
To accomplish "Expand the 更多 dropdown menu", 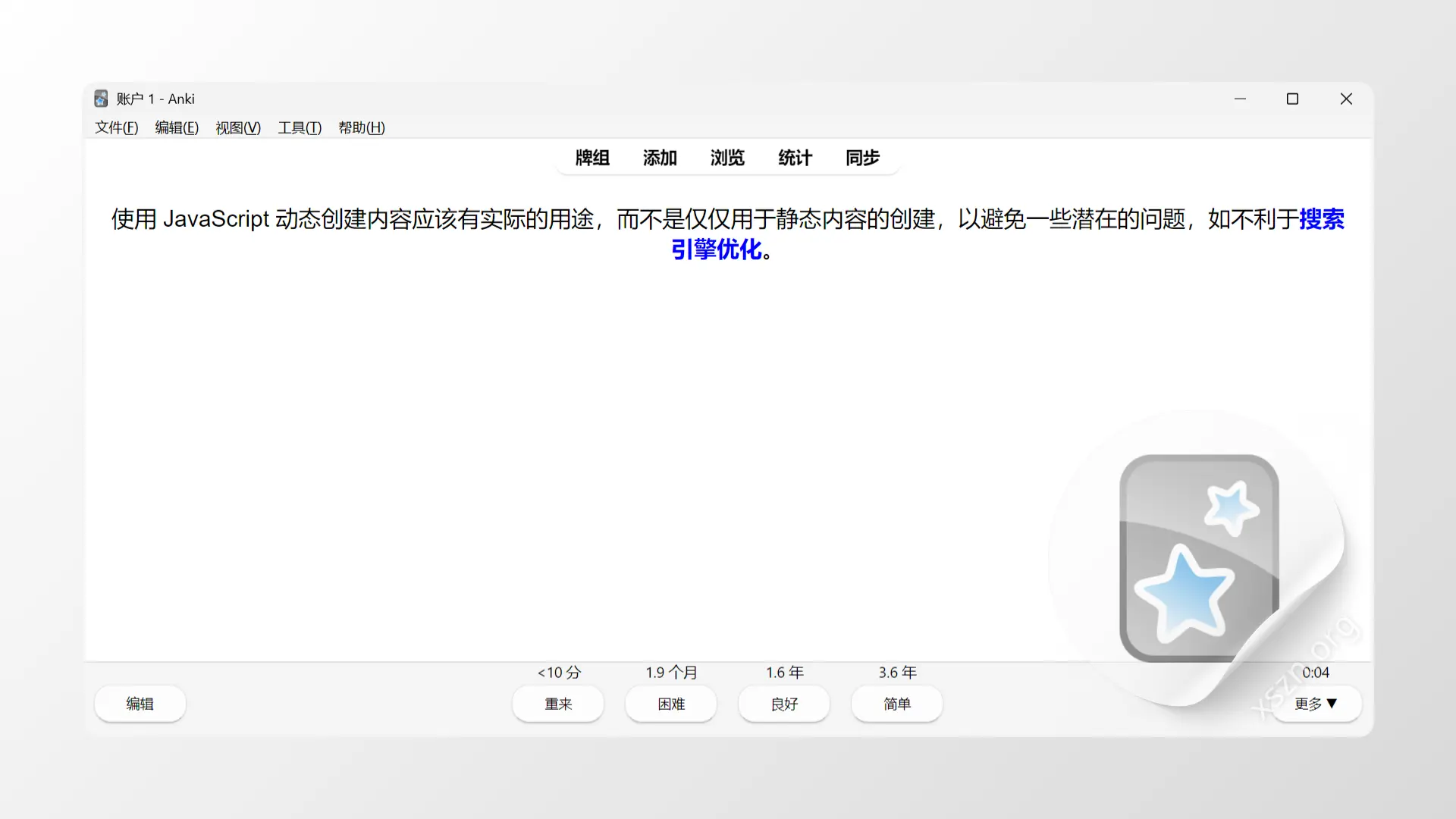I will click(1316, 704).
